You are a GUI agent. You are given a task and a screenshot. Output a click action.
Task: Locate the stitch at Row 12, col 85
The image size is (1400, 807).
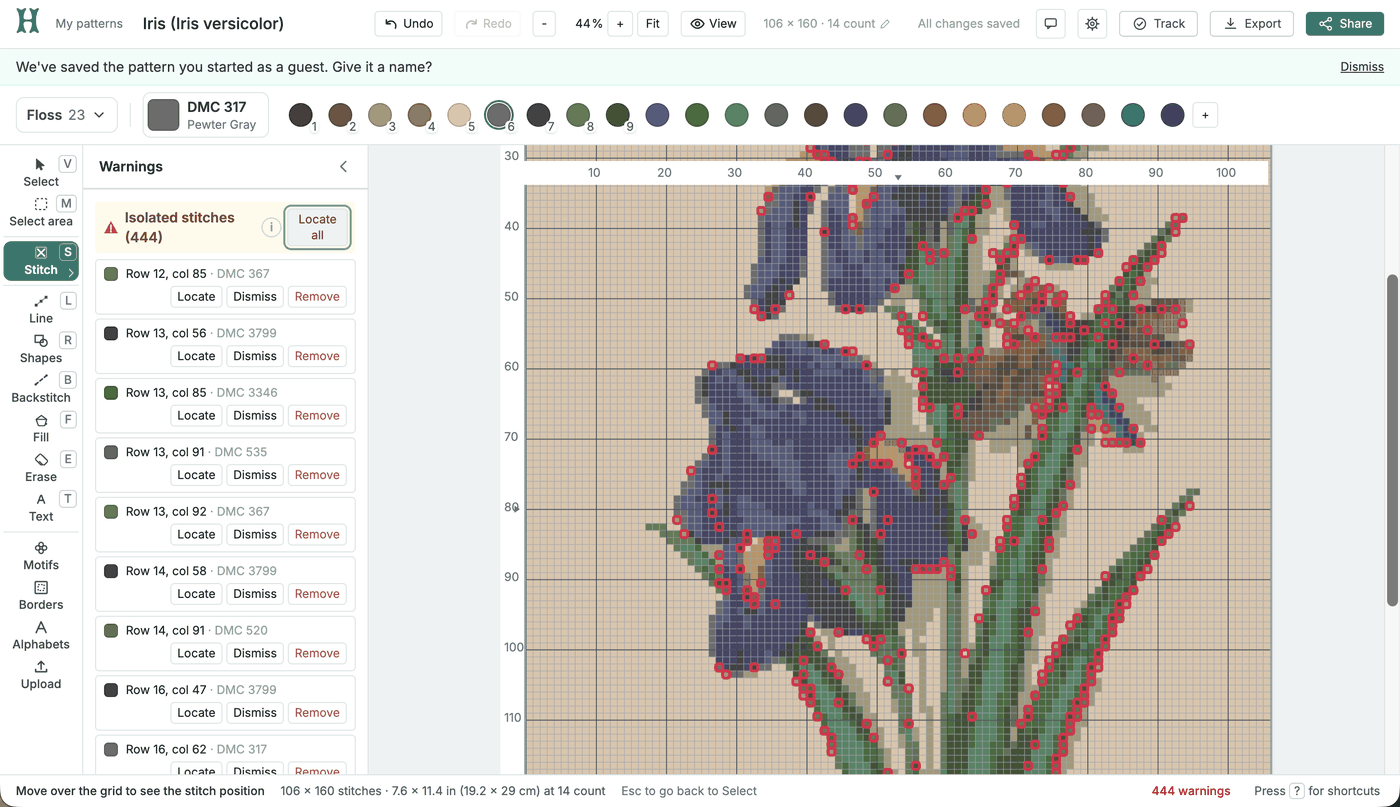pos(196,297)
